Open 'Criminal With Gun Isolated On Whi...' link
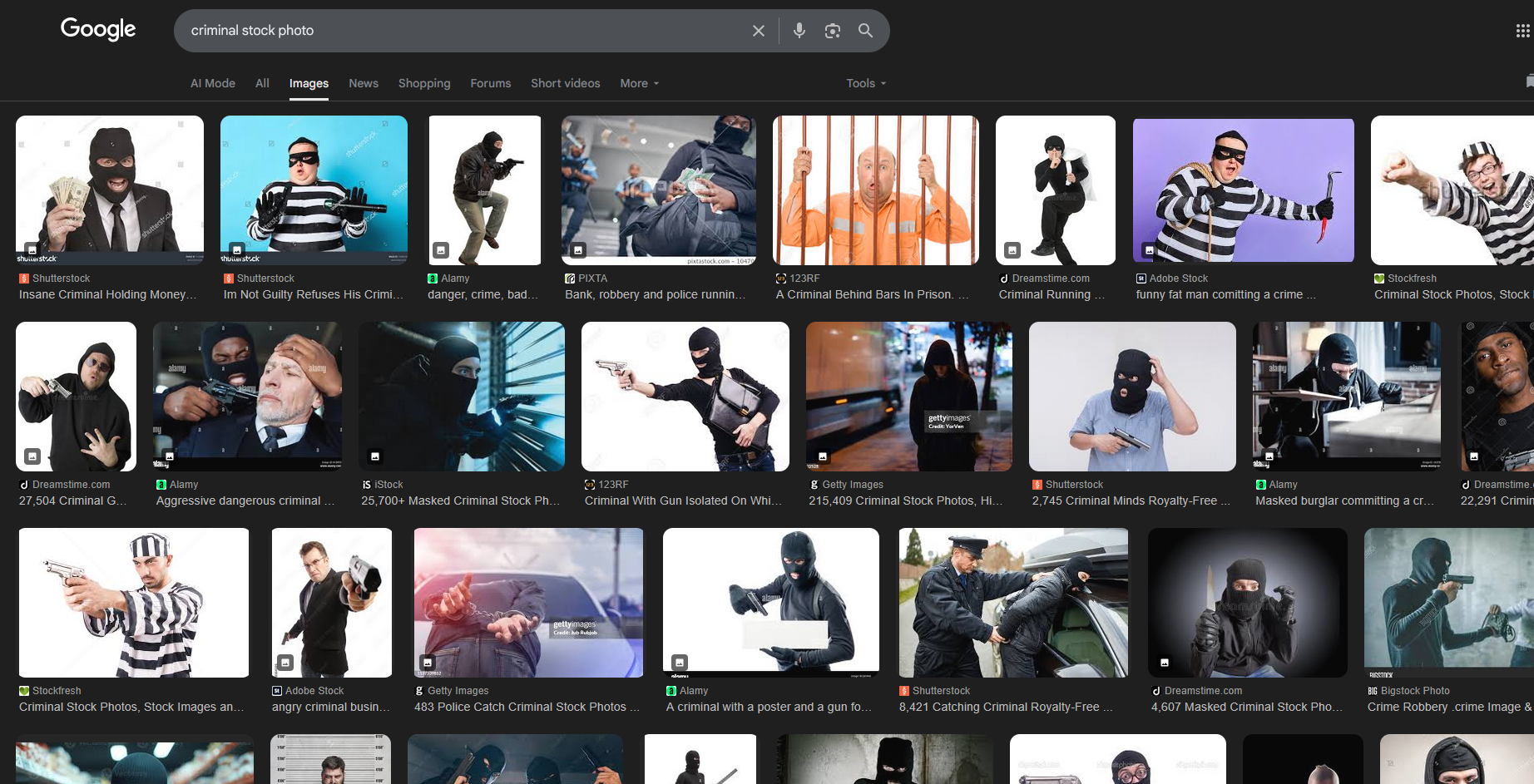 click(684, 500)
